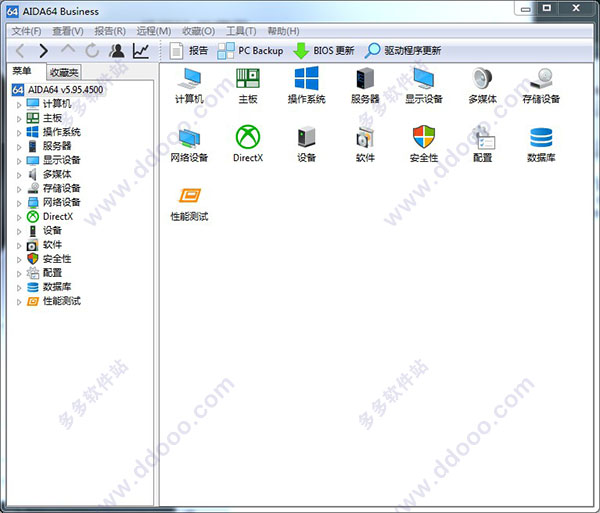Open the 工具(T) menu

click(x=241, y=31)
